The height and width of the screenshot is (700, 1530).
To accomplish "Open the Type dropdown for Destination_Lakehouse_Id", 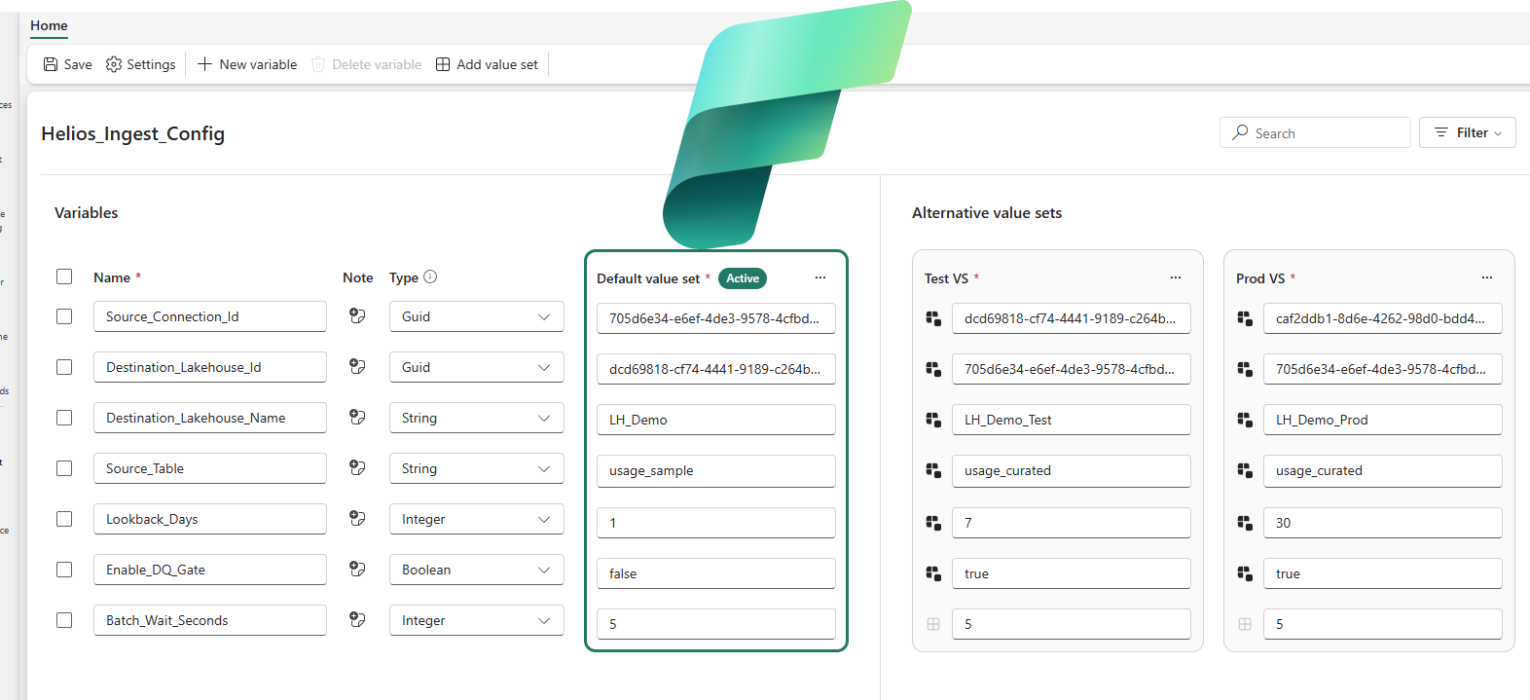I will tap(476, 367).
